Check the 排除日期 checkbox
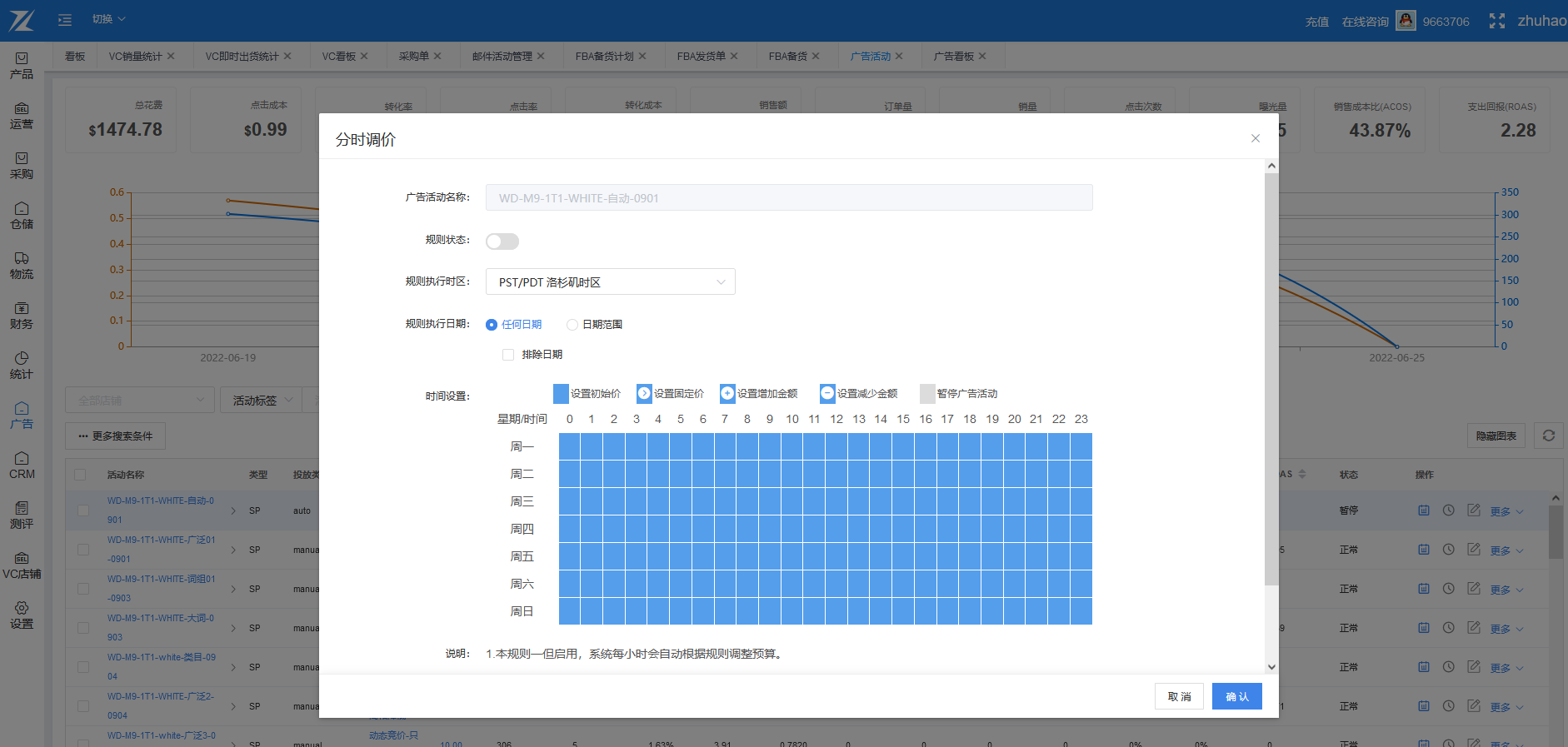The width and height of the screenshot is (1568, 747). pos(508,355)
